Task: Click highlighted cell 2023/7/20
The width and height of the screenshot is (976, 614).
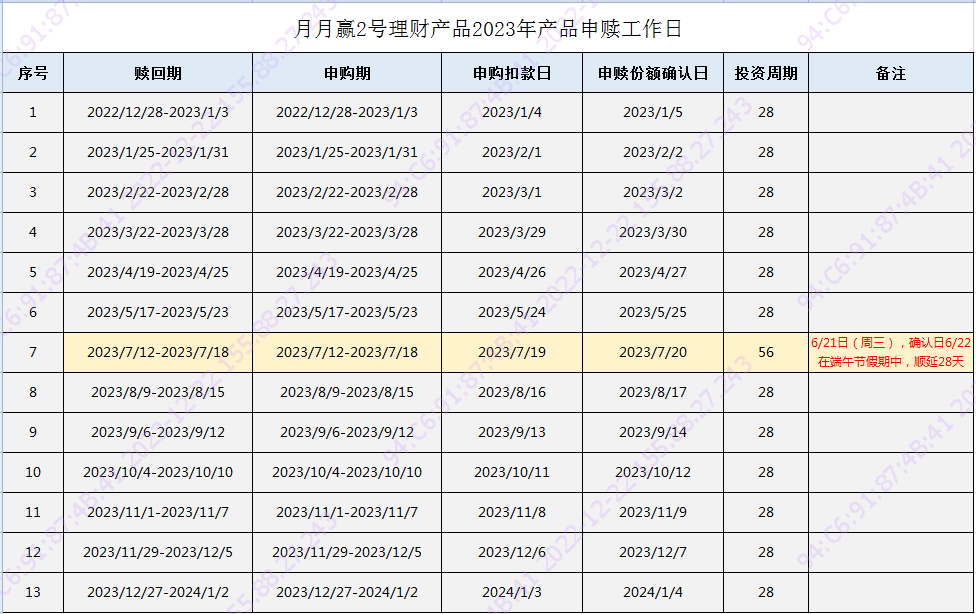Action: [x=653, y=352]
